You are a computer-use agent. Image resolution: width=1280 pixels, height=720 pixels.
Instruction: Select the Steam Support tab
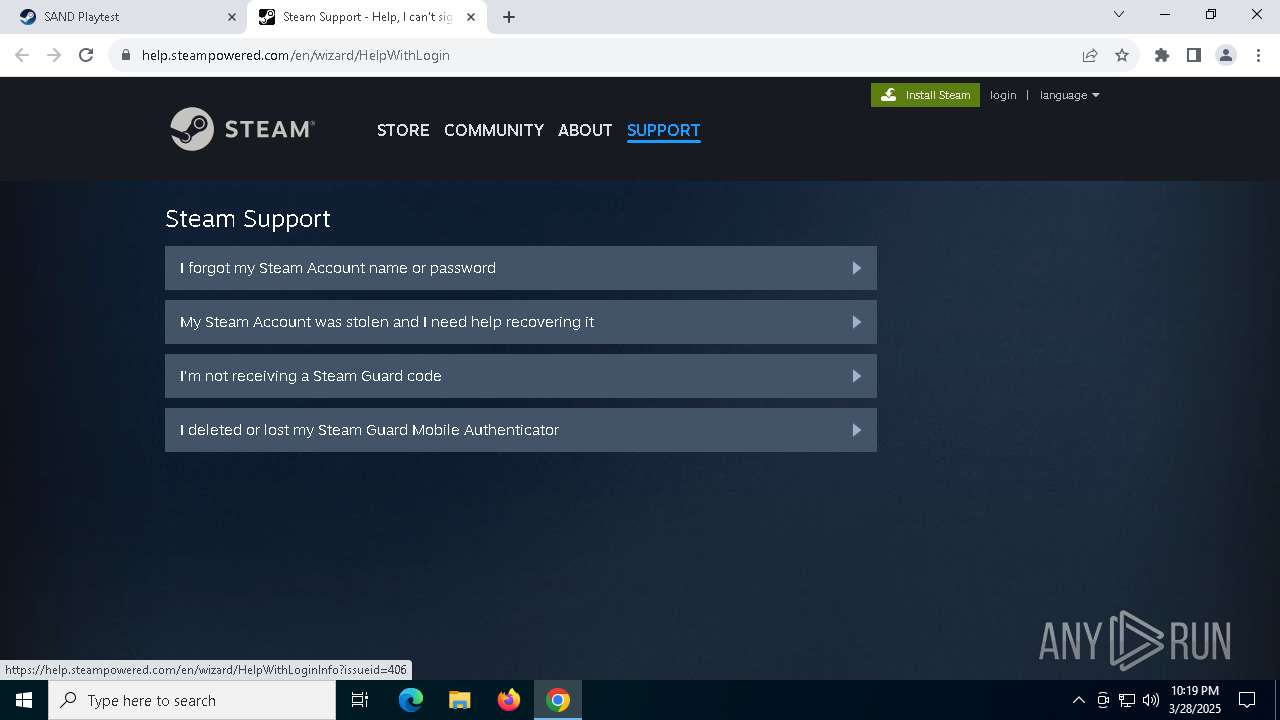[x=367, y=17]
